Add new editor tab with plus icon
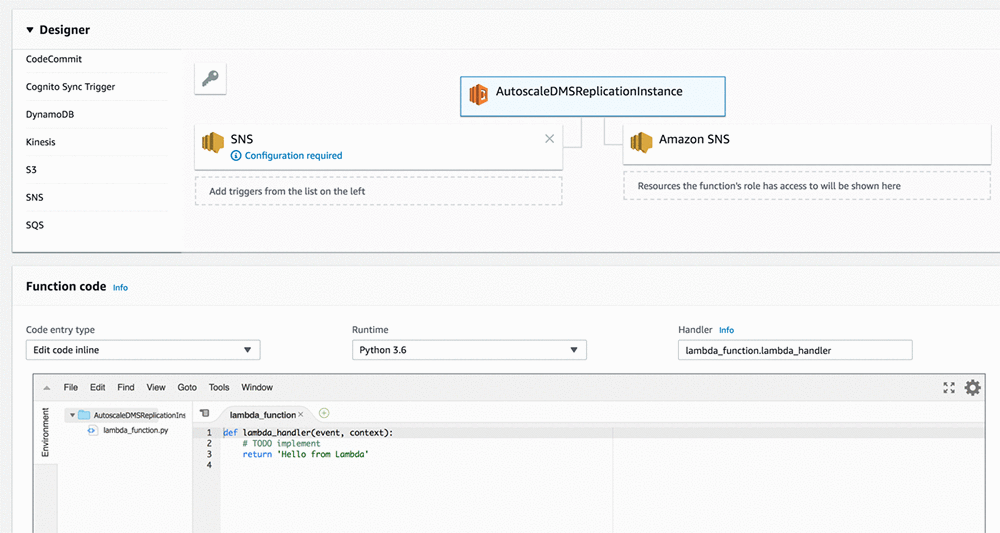Viewport: 1000px width, 533px height. coord(324,413)
